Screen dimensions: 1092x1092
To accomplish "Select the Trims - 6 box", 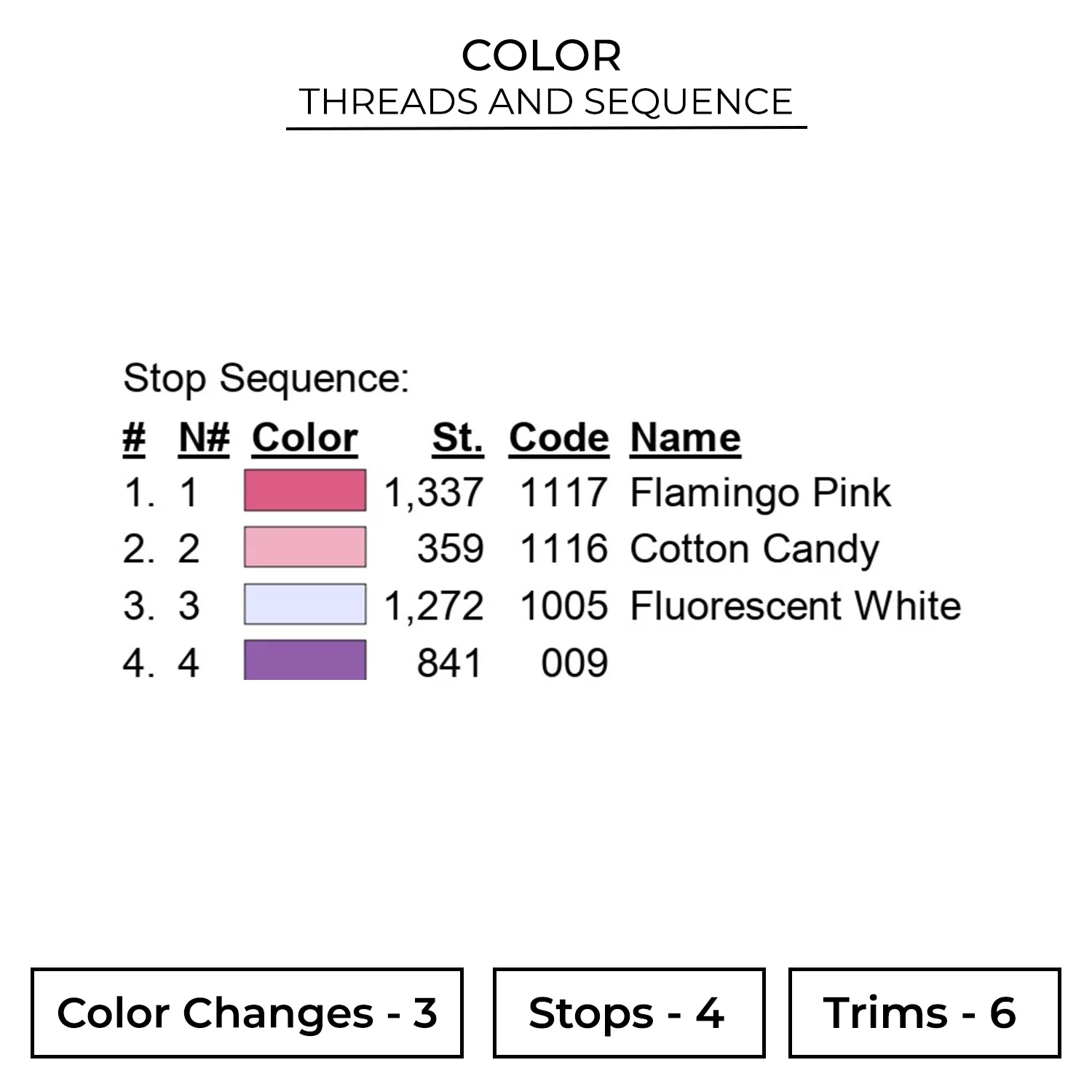I will (924, 1013).
